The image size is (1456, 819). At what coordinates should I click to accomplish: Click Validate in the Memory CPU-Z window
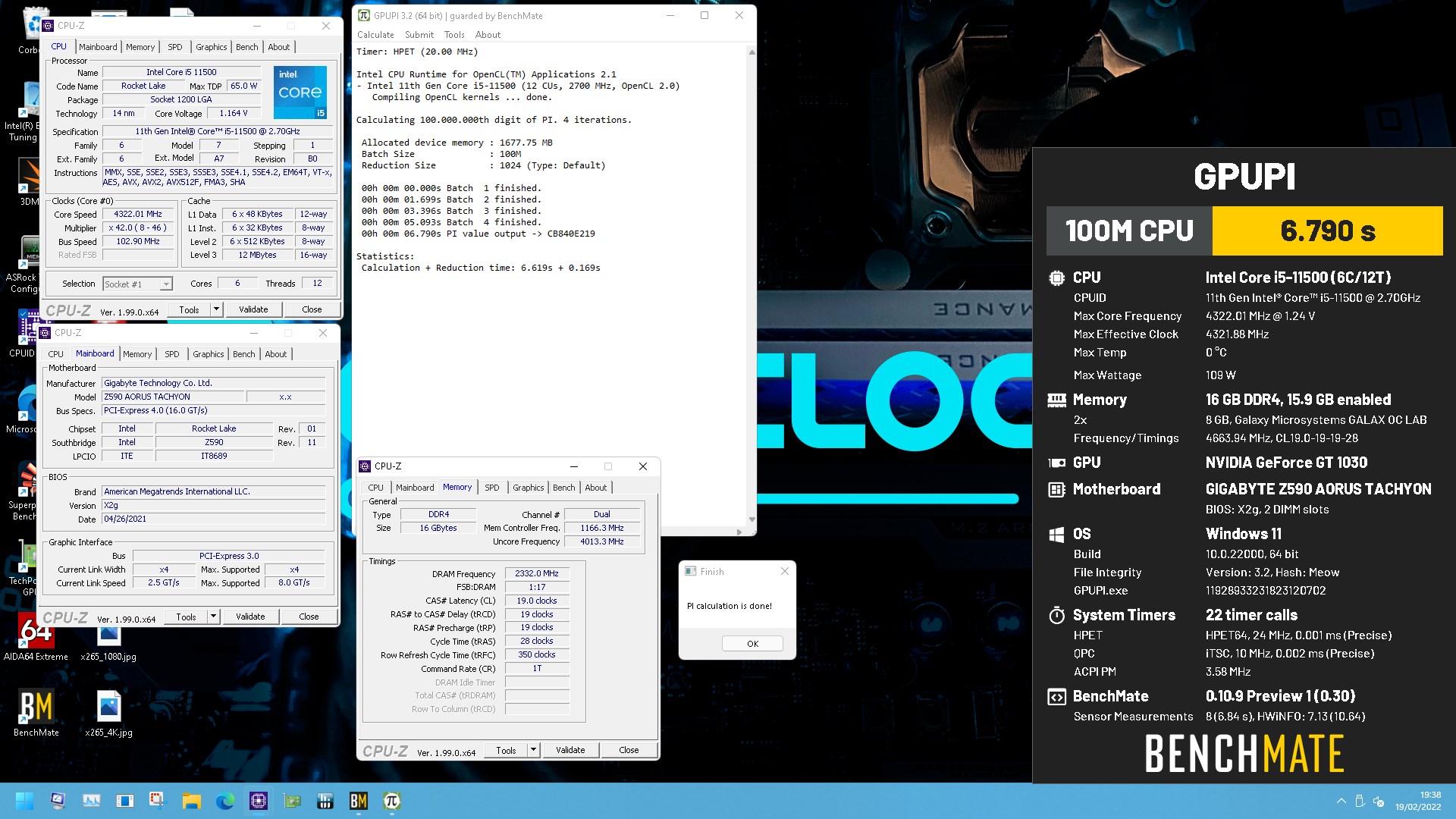(570, 750)
